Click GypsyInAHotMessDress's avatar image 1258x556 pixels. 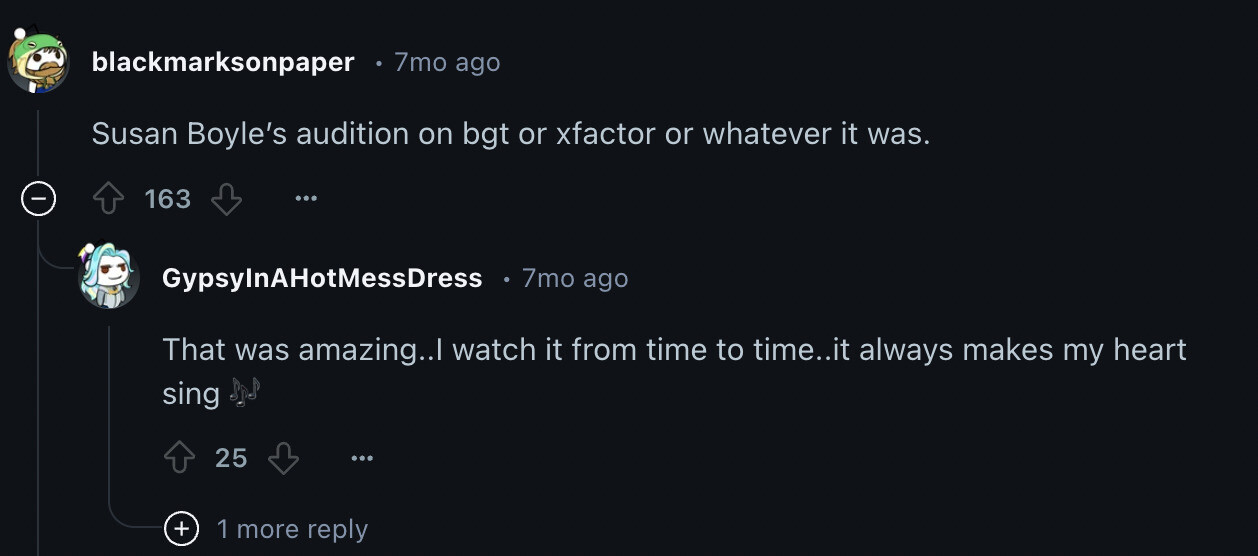click(108, 275)
